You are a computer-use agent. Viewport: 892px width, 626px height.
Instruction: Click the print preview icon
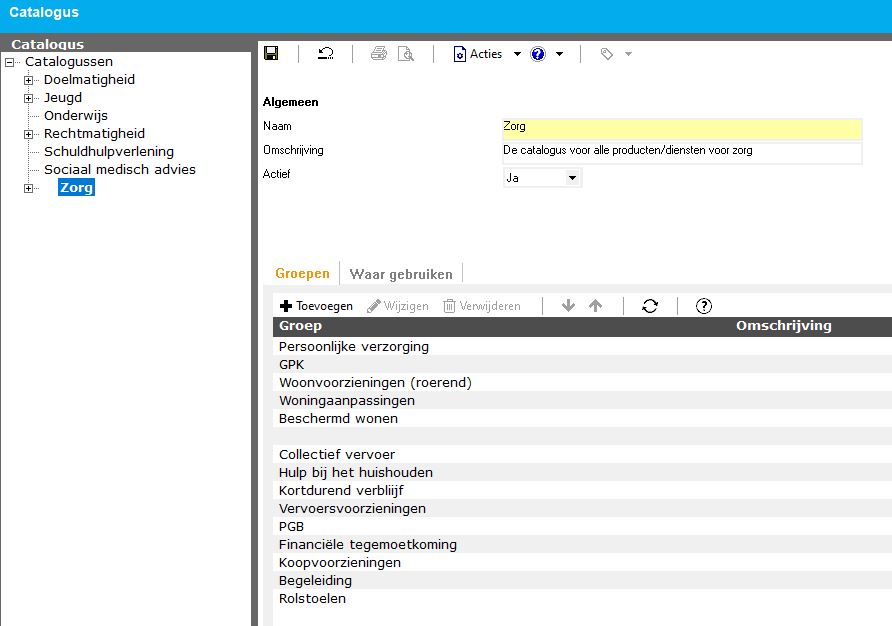pos(405,54)
